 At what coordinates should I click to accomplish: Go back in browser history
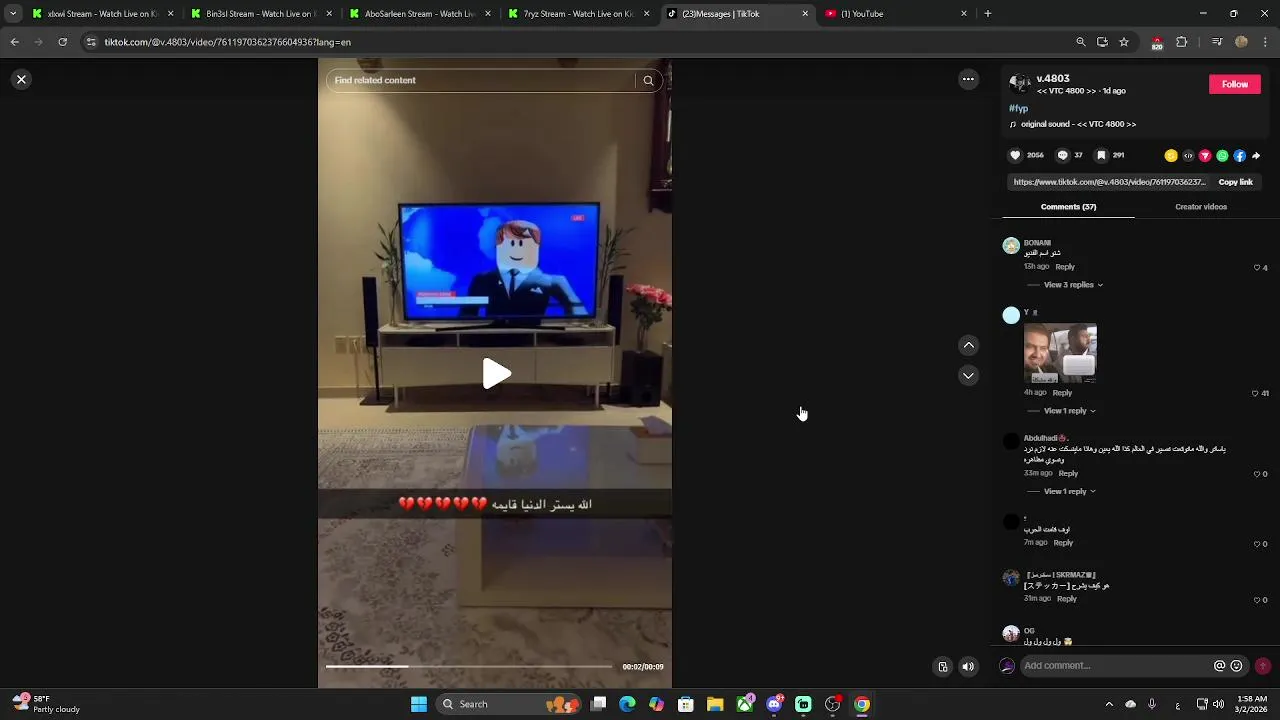[14, 42]
